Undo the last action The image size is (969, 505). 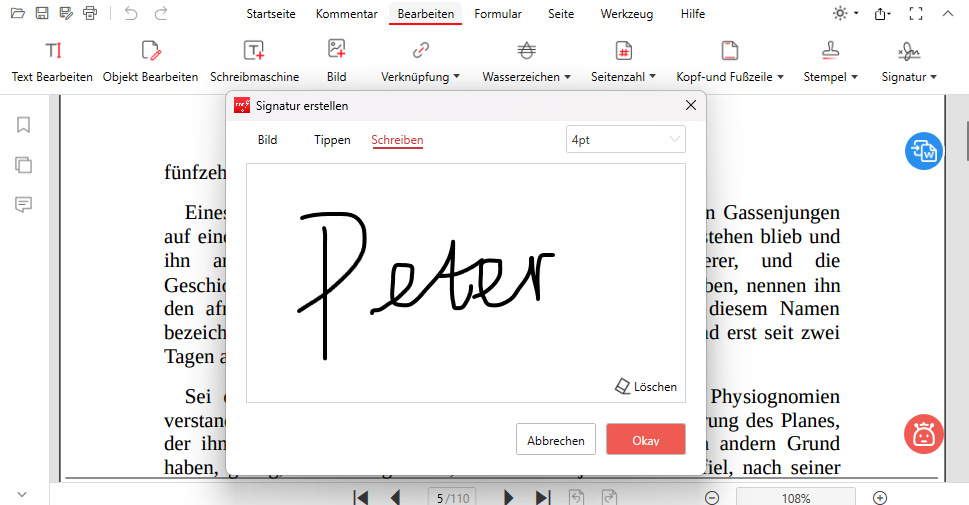[x=131, y=13]
